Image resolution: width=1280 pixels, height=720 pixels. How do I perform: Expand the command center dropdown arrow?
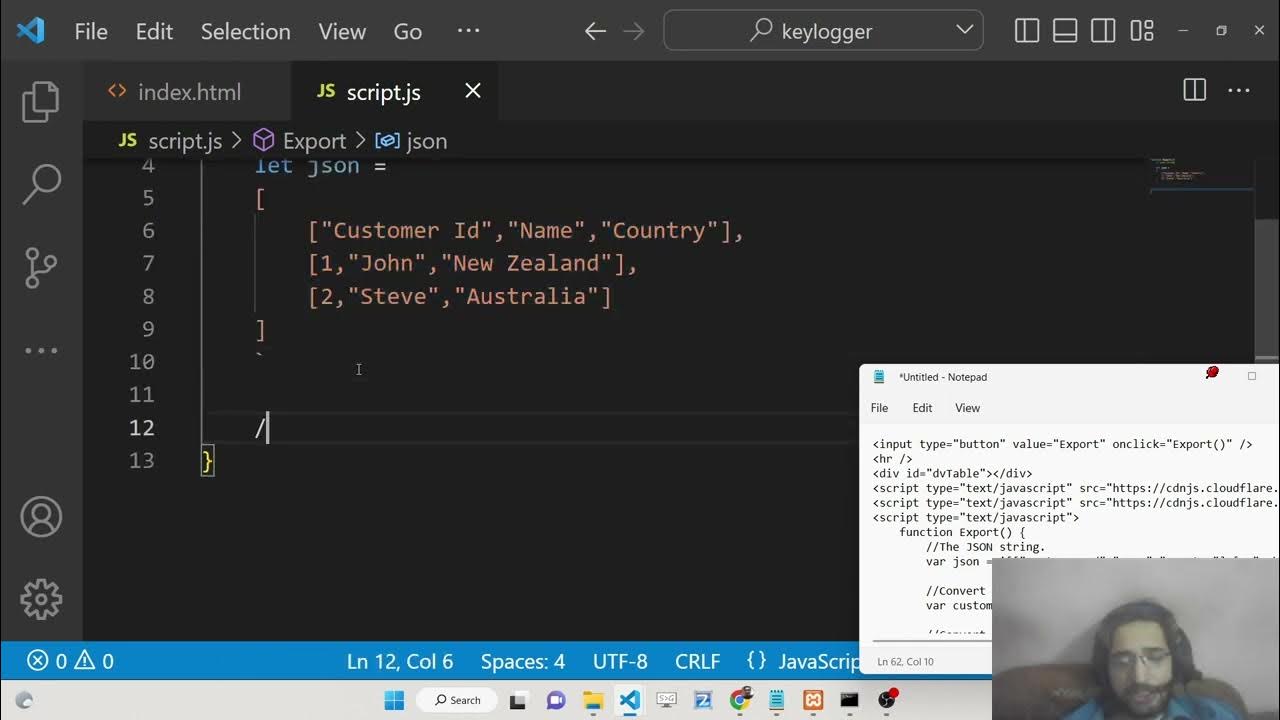click(964, 30)
